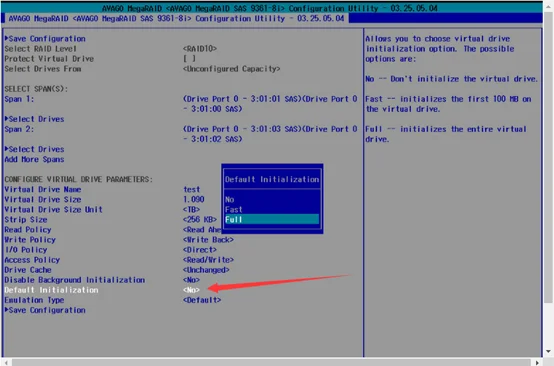Open Select Drives under Span 2
Viewport: 554px width, 366px height.
pyautogui.click(x=34, y=149)
